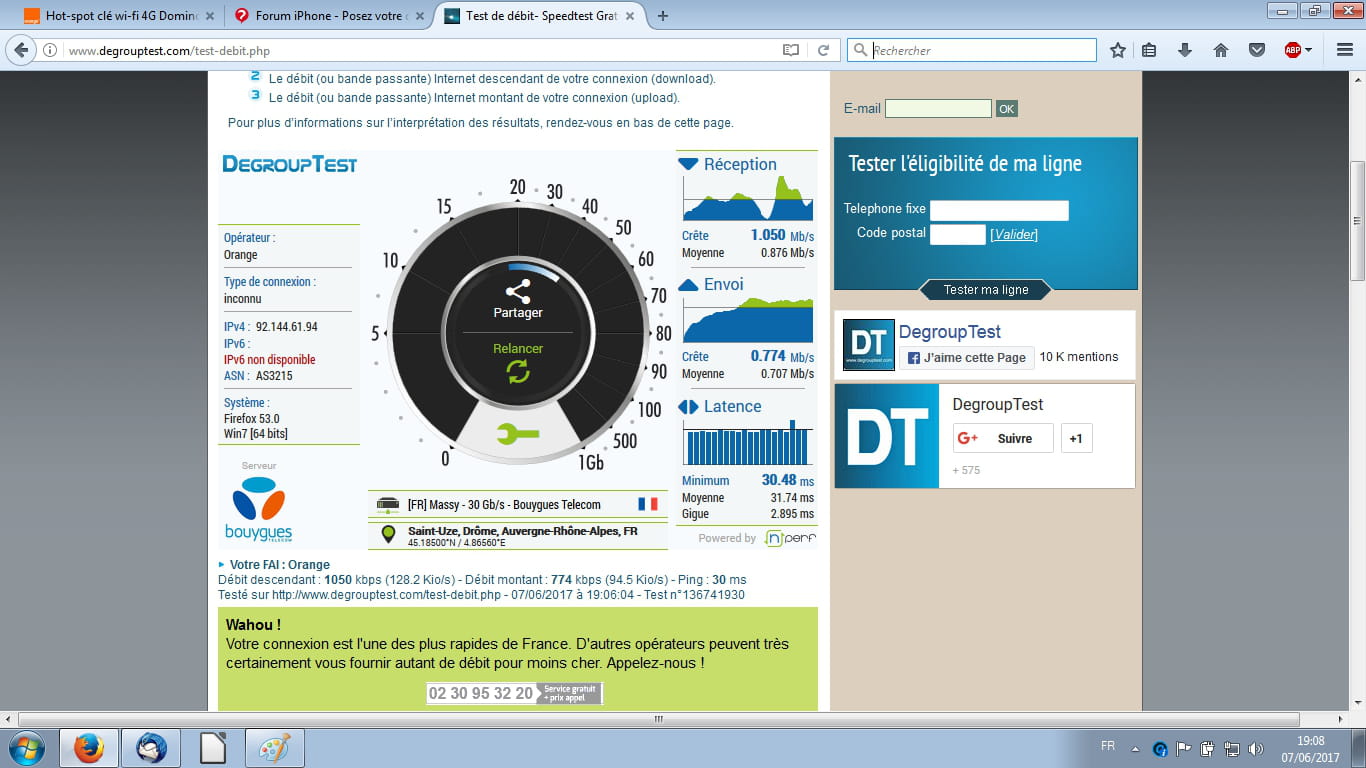The height and width of the screenshot is (768, 1366).
Task: Click the Telephone fixe input field
Action: click(999, 210)
